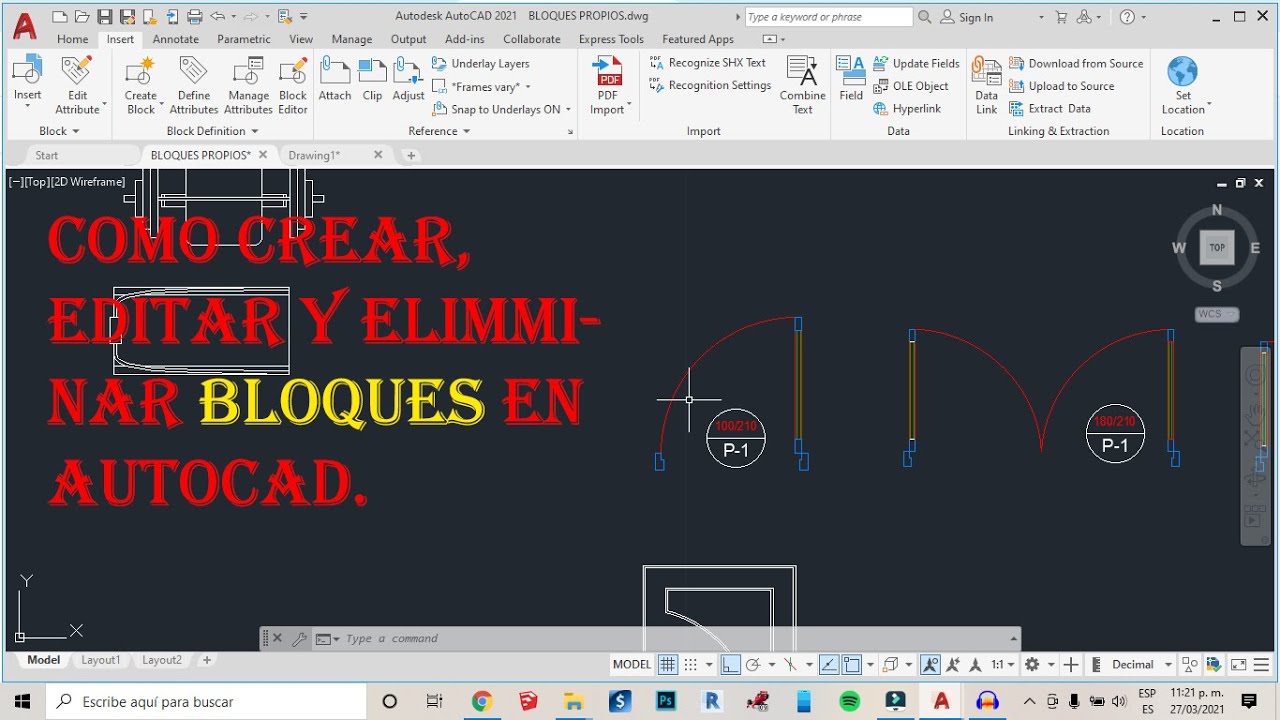Click Underlay Layers button
The height and width of the screenshot is (720, 1280).
(481, 64)
